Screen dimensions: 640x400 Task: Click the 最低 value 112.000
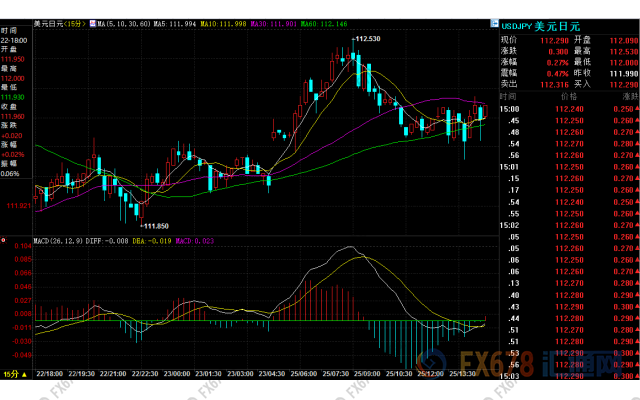click(624, 62)
